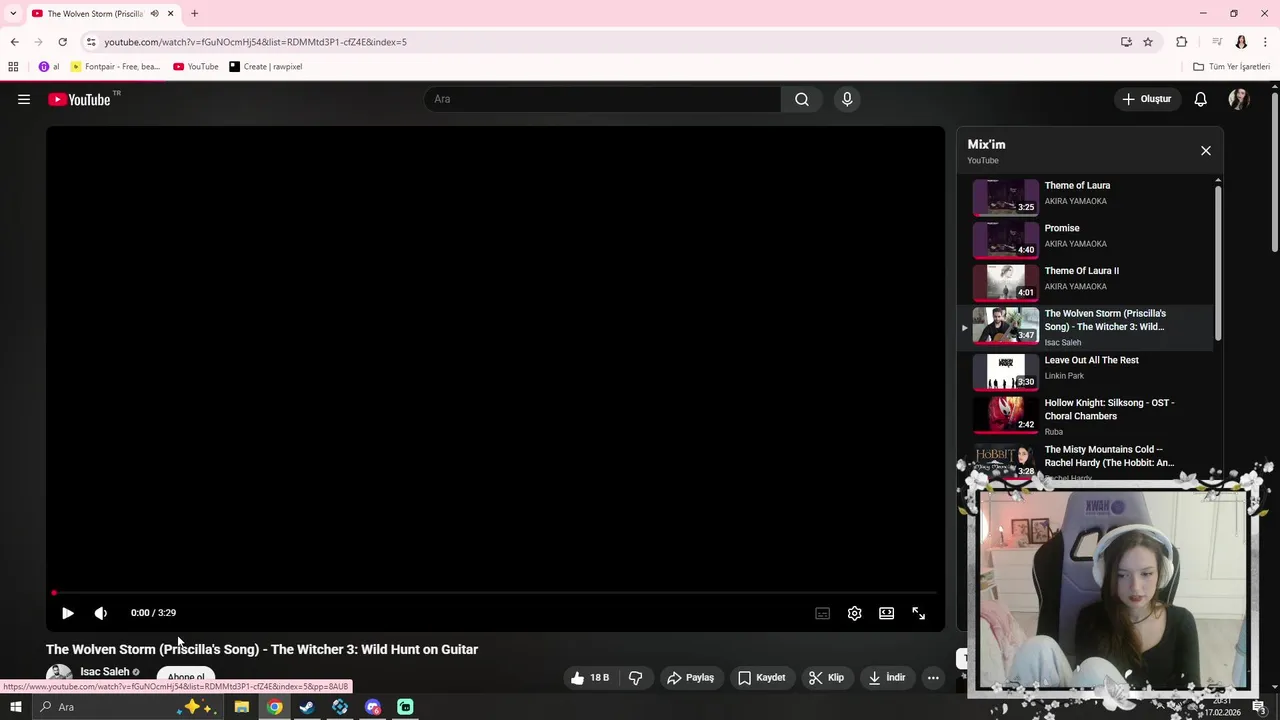This screenshot has height=720, width=1280.
Task: Open Chrome extensions puzzle icon
Action: (x=1181, y=42)
